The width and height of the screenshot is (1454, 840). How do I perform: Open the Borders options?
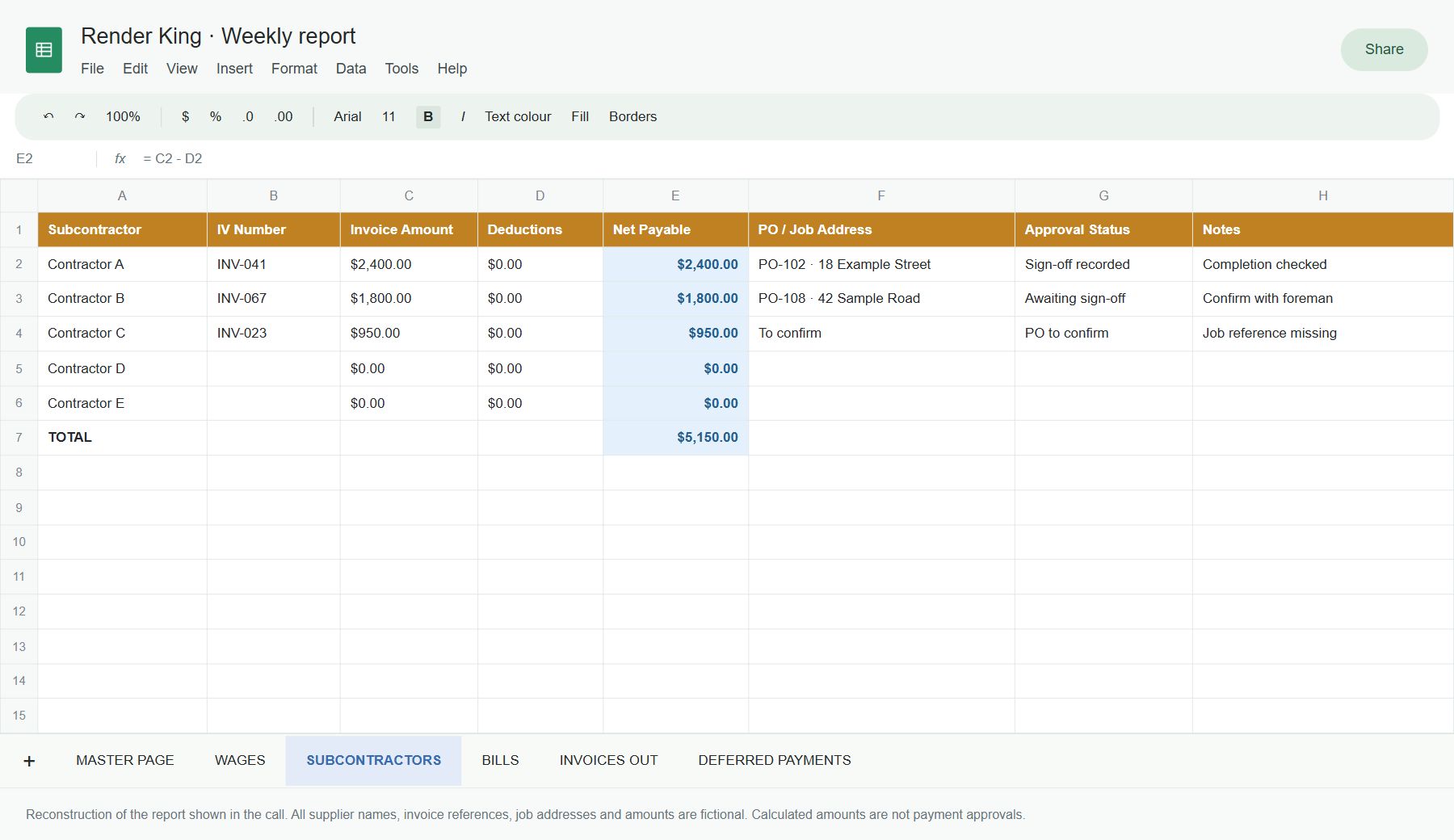pos(632,116)
